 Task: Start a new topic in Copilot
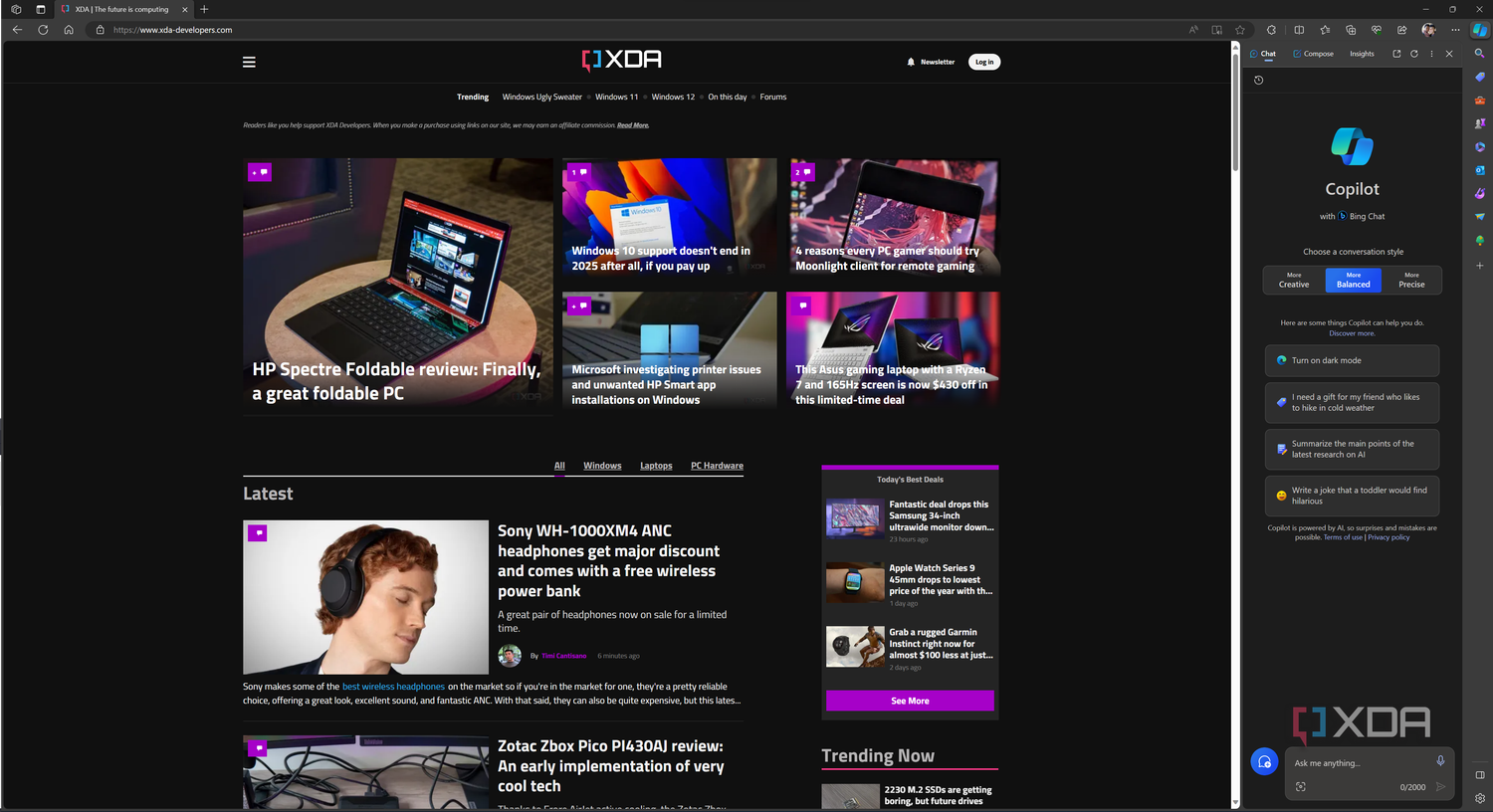(x=1264, y=762)
